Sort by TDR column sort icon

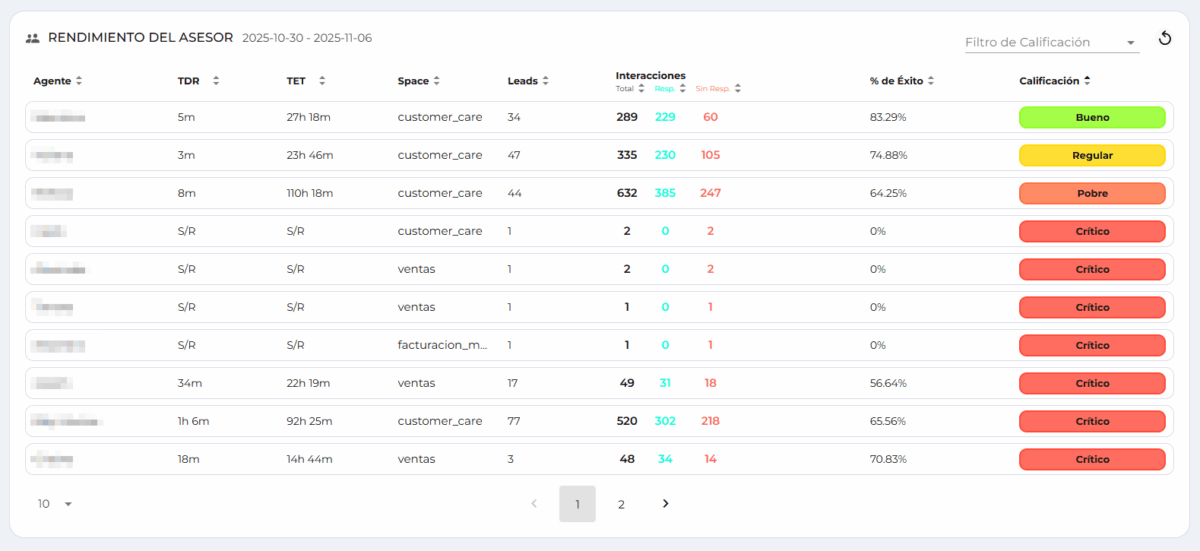(x=216, y=81)
